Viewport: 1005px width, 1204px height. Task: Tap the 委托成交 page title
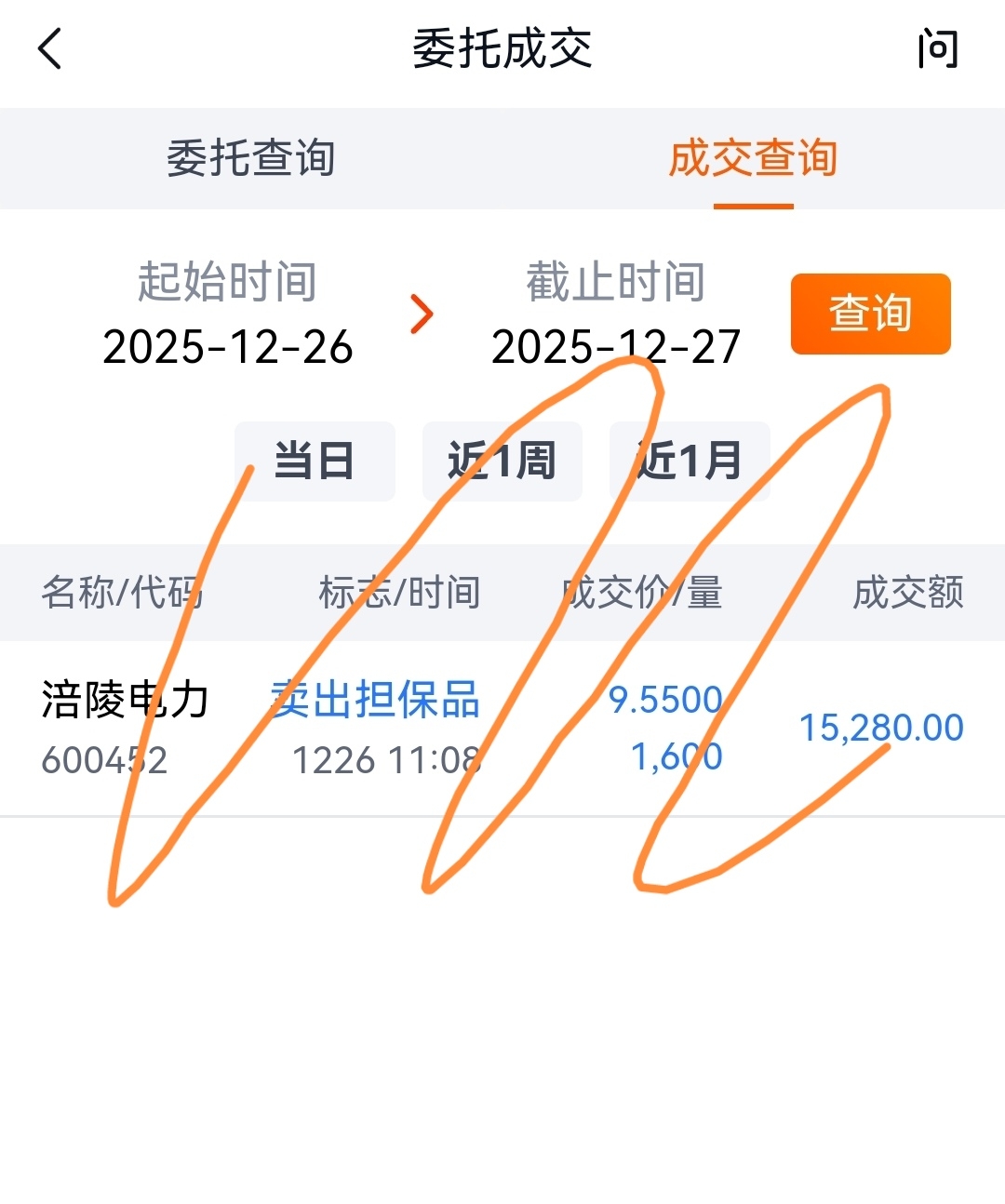click(x=502, y=48)
